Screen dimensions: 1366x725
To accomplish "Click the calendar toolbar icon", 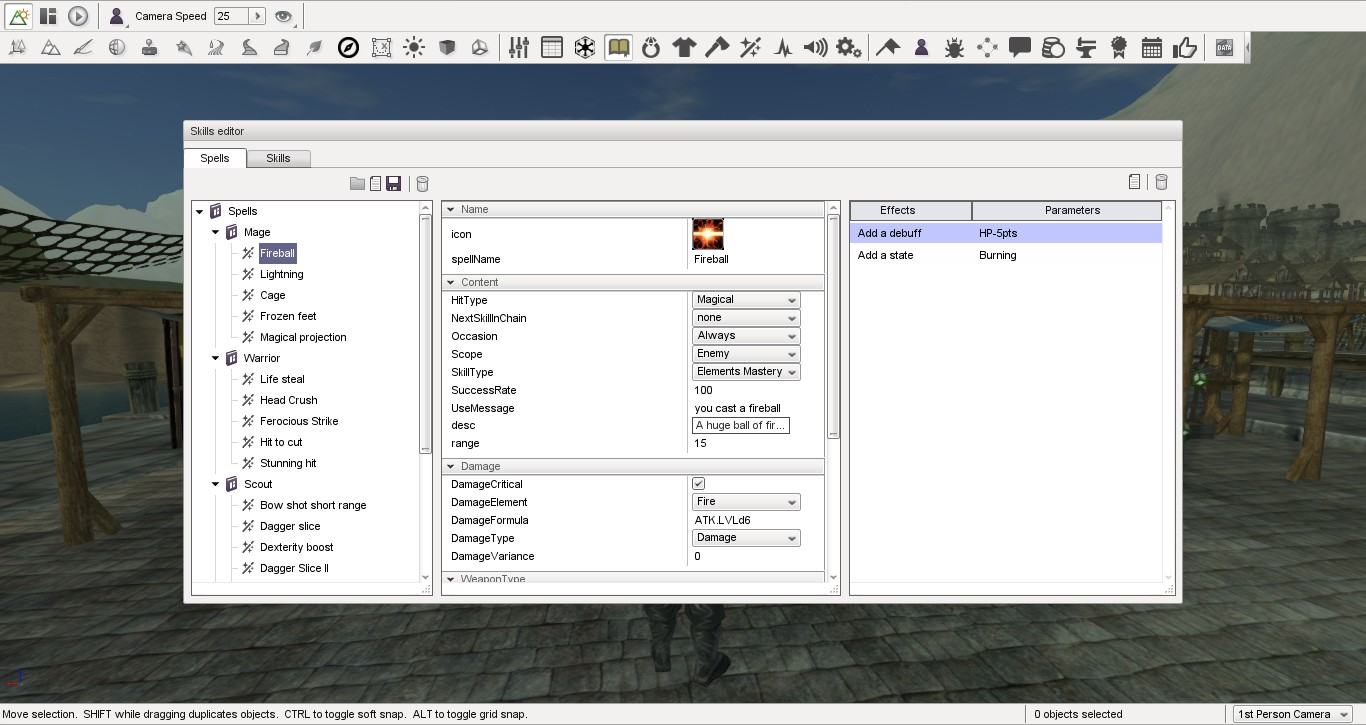I will [1152, 48].
